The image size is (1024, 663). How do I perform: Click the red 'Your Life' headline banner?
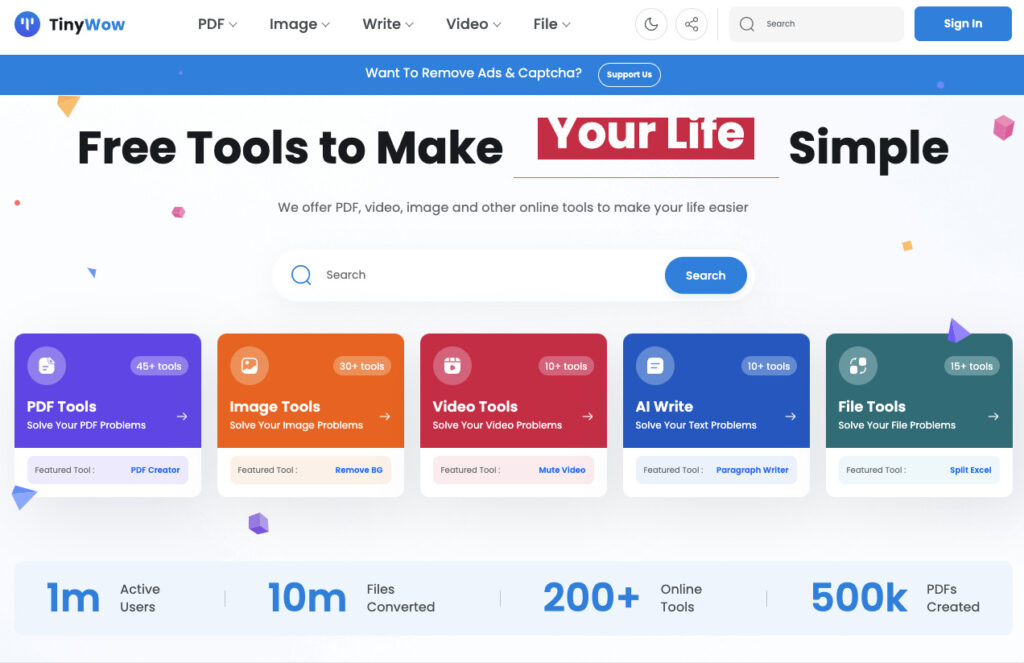[x=646, y=138]
